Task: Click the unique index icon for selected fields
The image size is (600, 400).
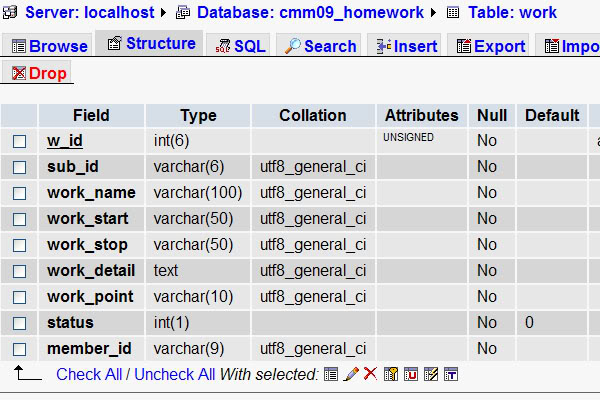Action: point(411,374)
